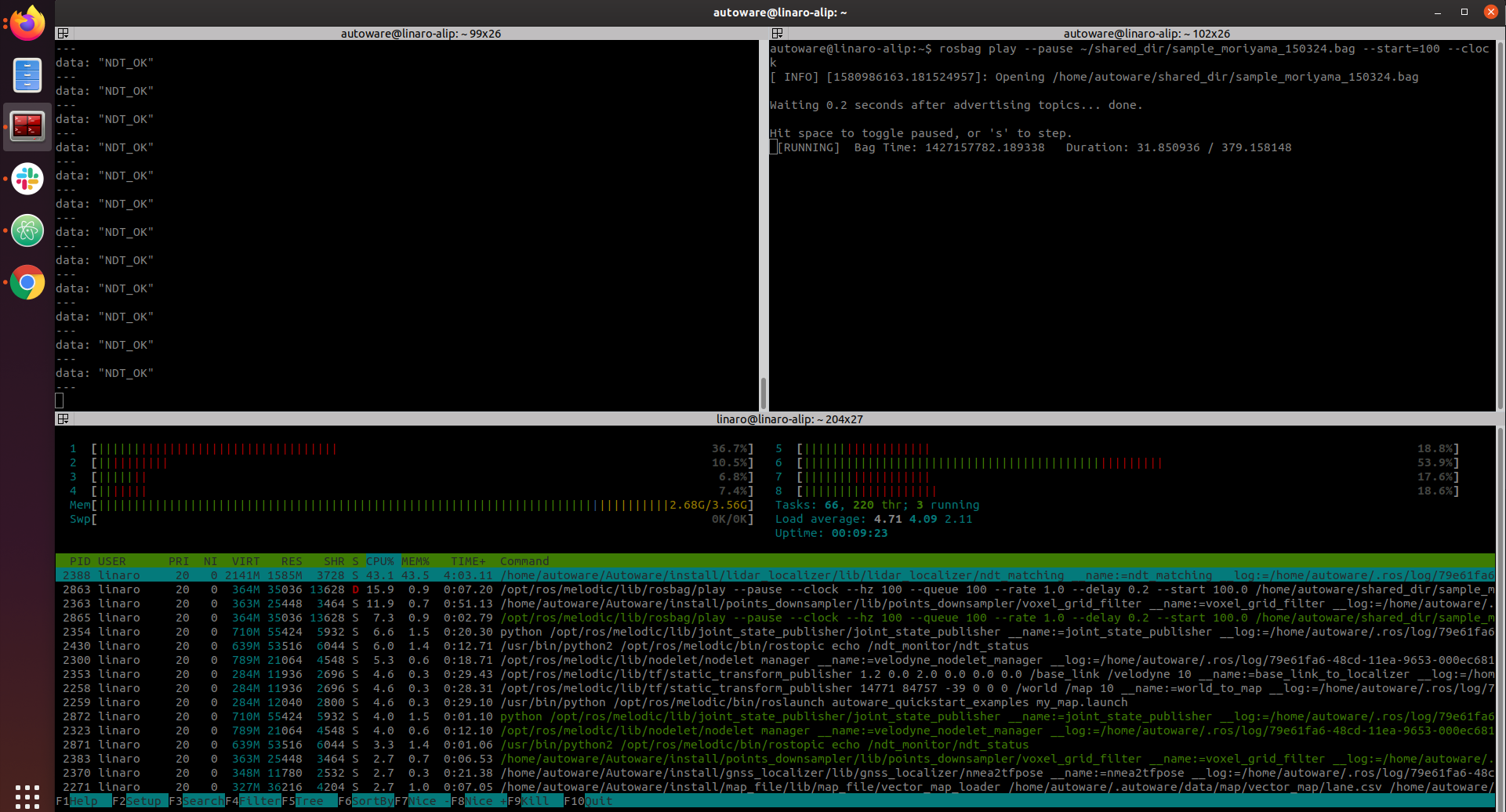Viewport: 1506px width, 812px height.
Task: Toggle F5 Tree view in htop
Action: [x=309, y=801]
